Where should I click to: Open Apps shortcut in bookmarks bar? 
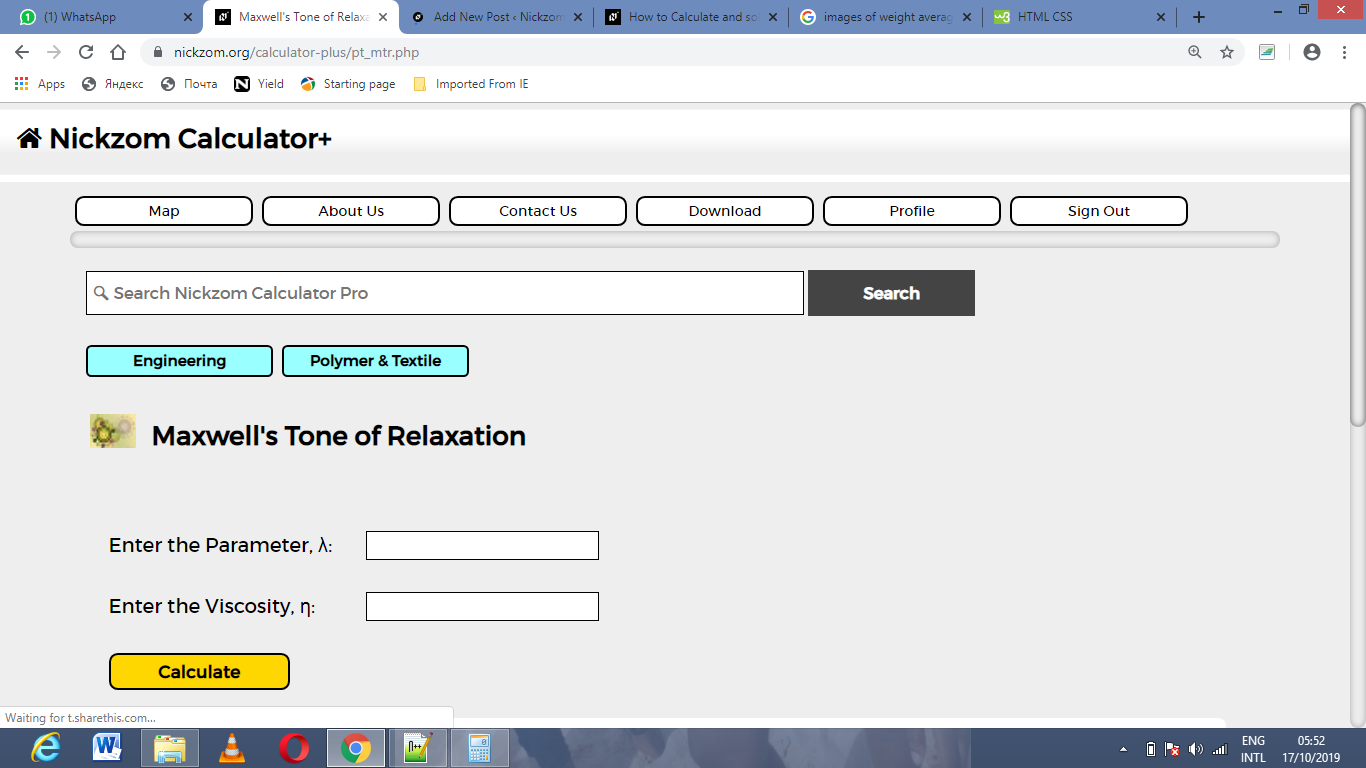40,84
